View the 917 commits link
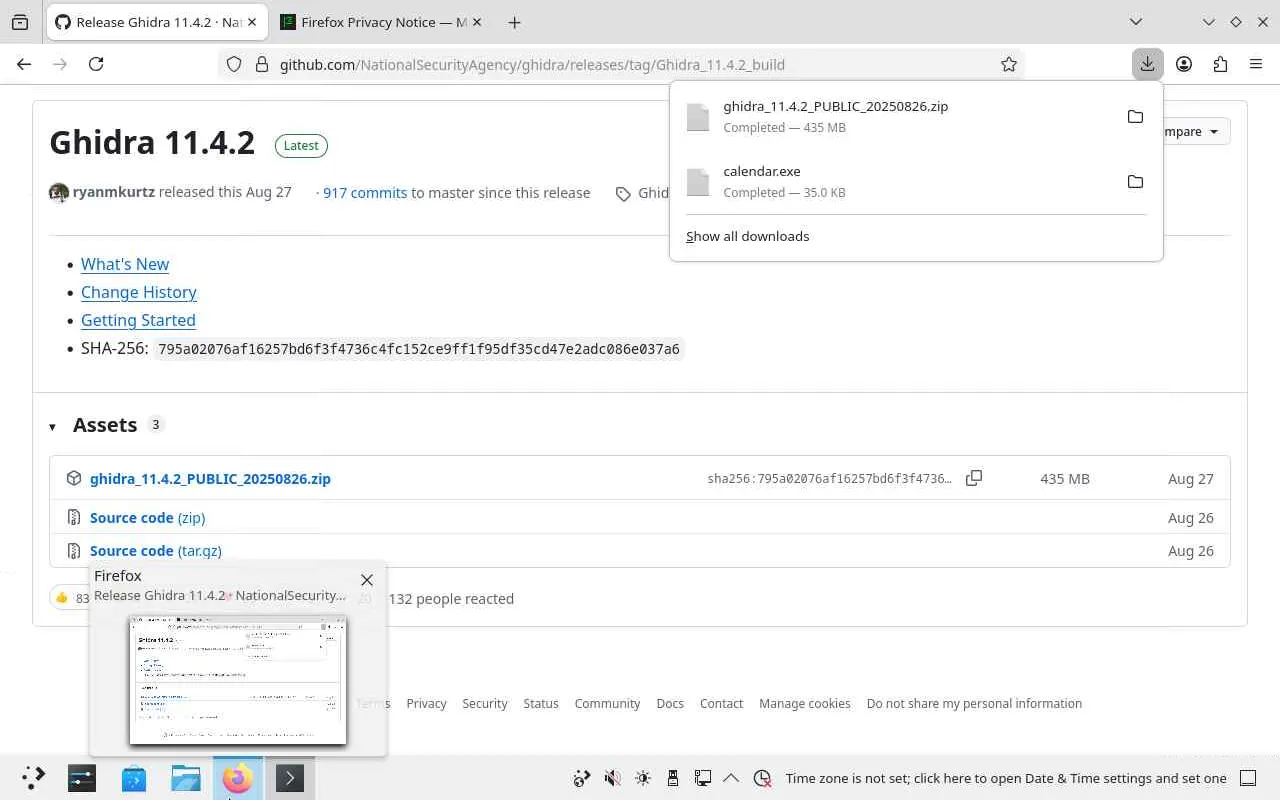The width and height of the screenshot is (1280, 800). point(365,192)
